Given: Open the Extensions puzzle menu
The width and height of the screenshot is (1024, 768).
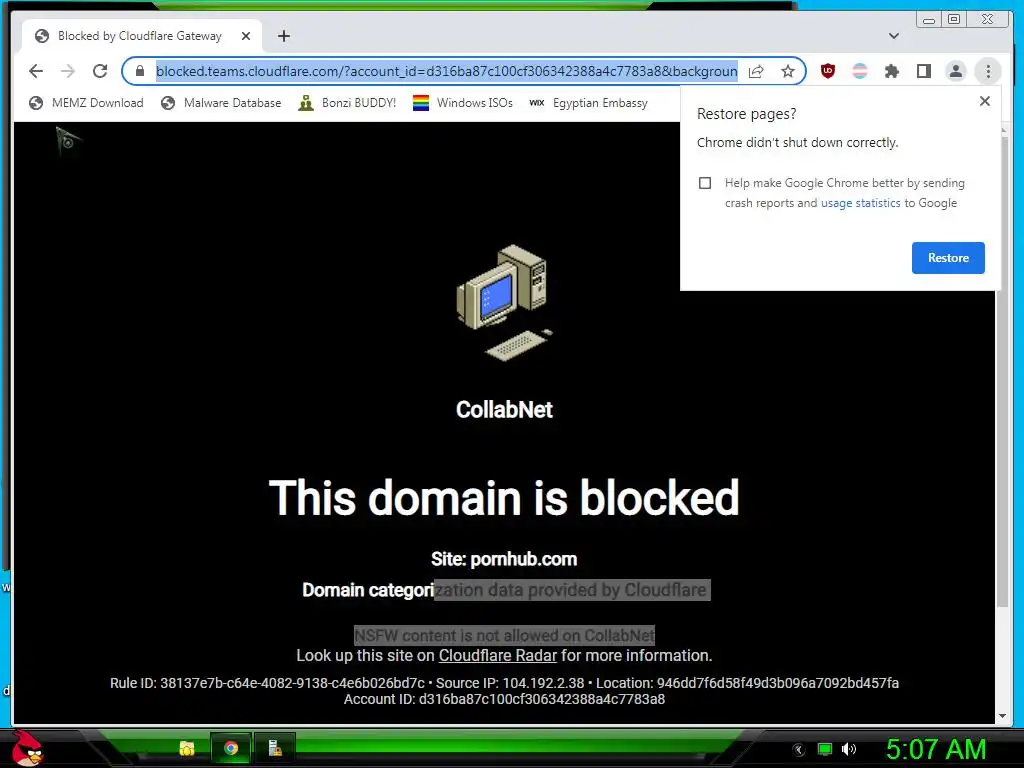Looking at the screenshot, I should 892,71.
